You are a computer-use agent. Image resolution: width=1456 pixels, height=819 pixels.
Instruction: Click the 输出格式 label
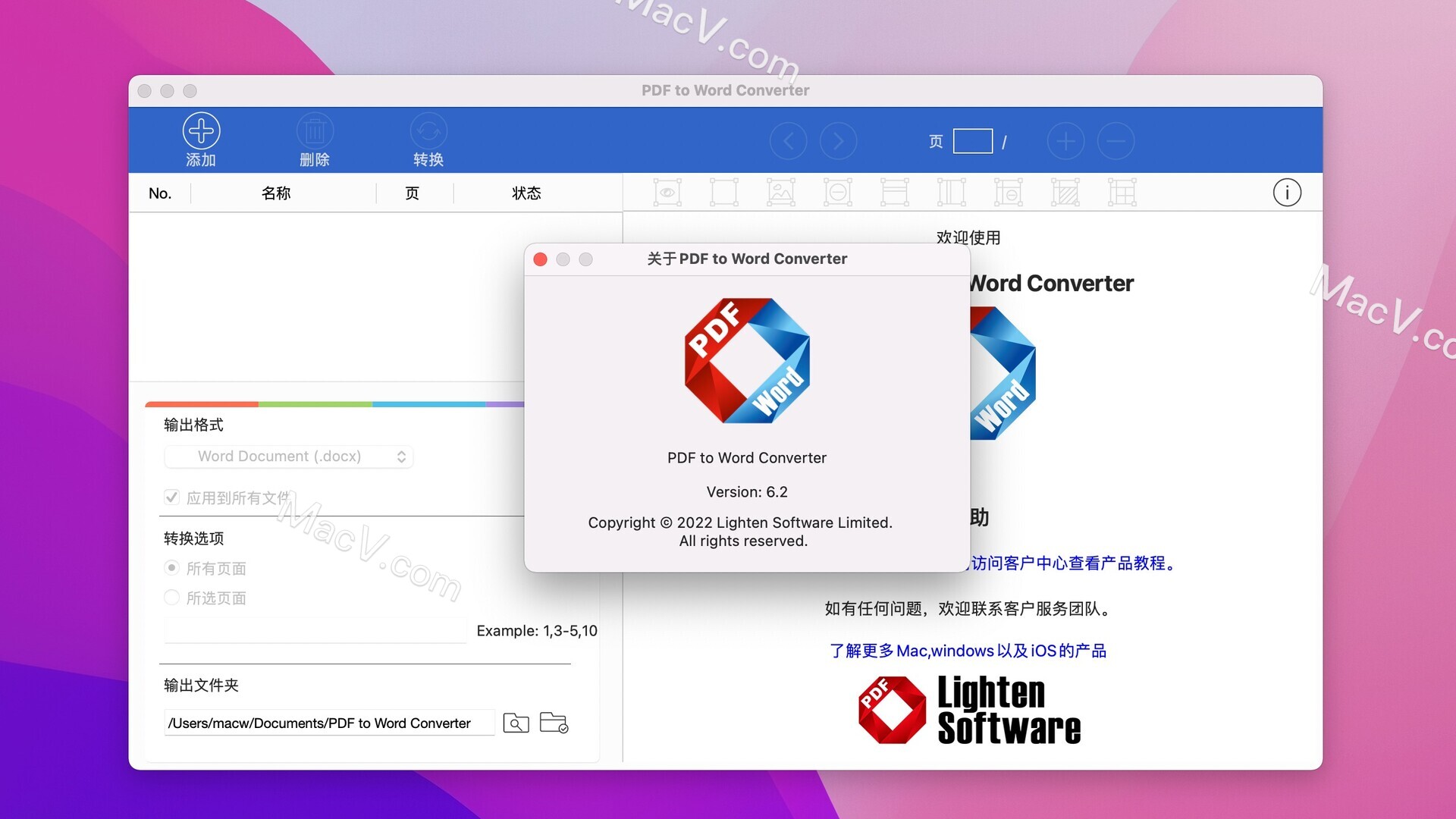pyautogui.click(x=193, y=425)
